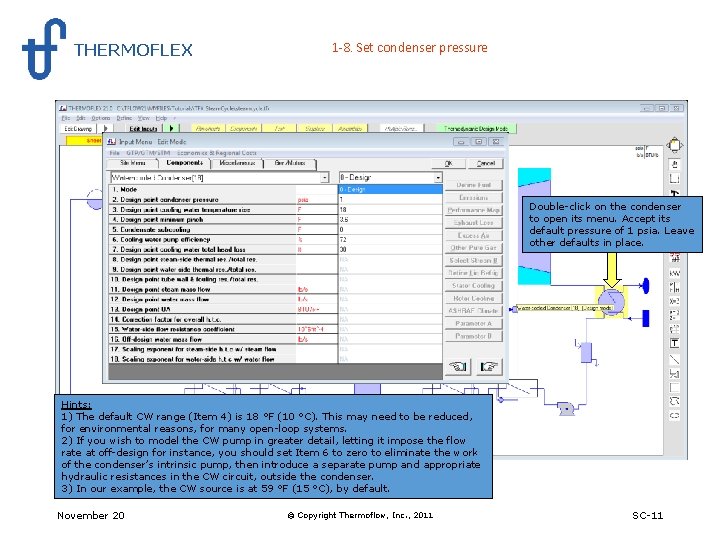Open the 0 - Design mode dropdown
Viewport: 720px width, 540px height.
coord(438,178)
